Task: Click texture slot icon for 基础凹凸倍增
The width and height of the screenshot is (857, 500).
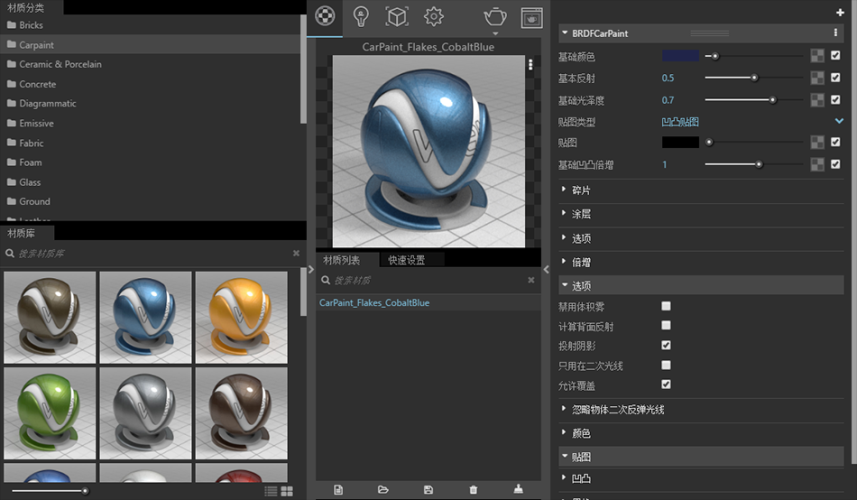Action: 817,164
